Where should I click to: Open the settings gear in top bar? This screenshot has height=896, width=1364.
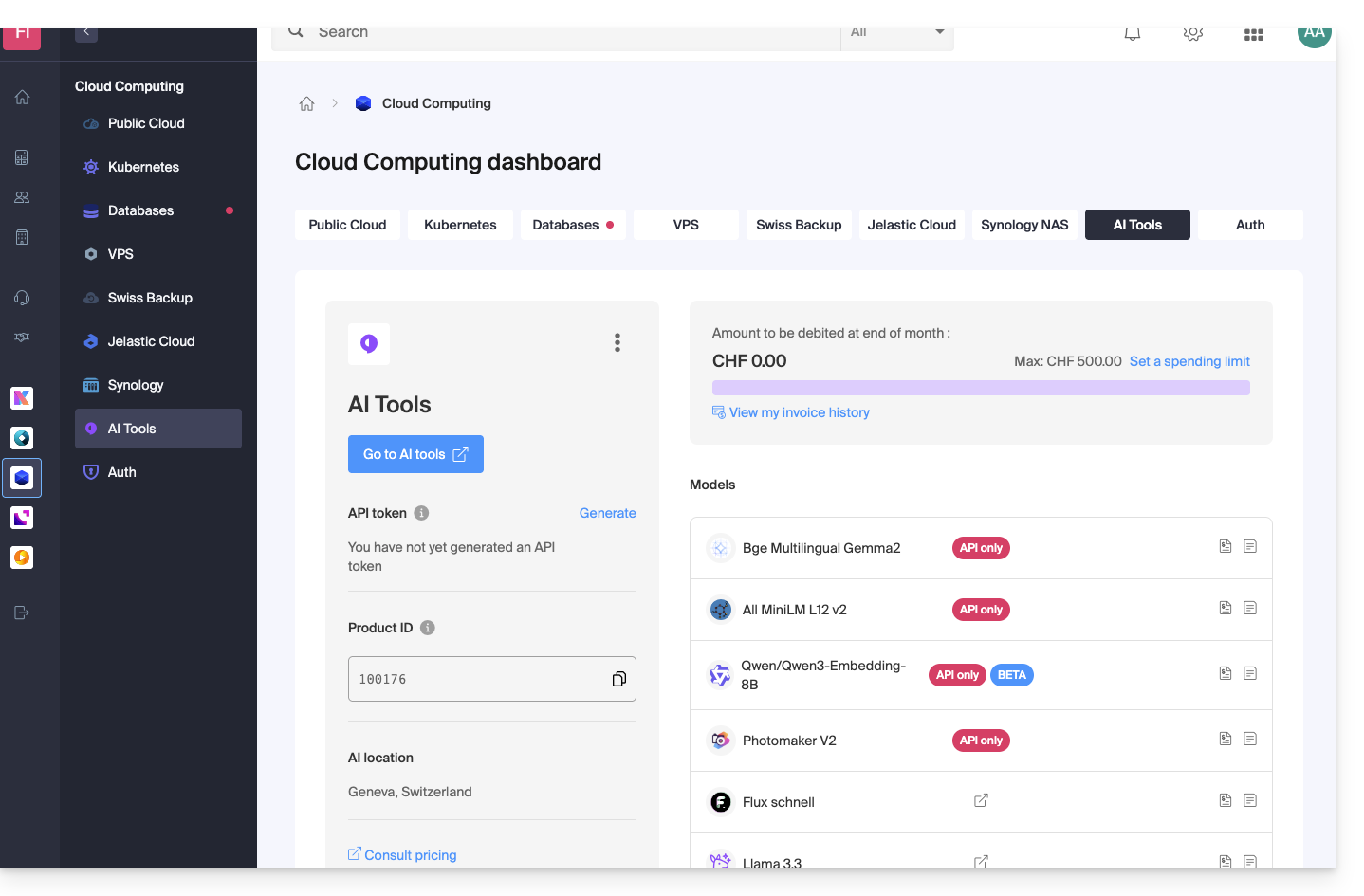pyautogui.click(x=1192, y=34)
